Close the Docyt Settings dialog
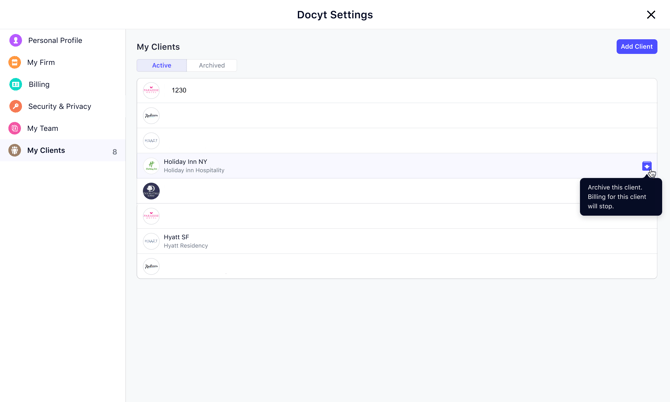The image size is (670, 402). pos(651,15)
